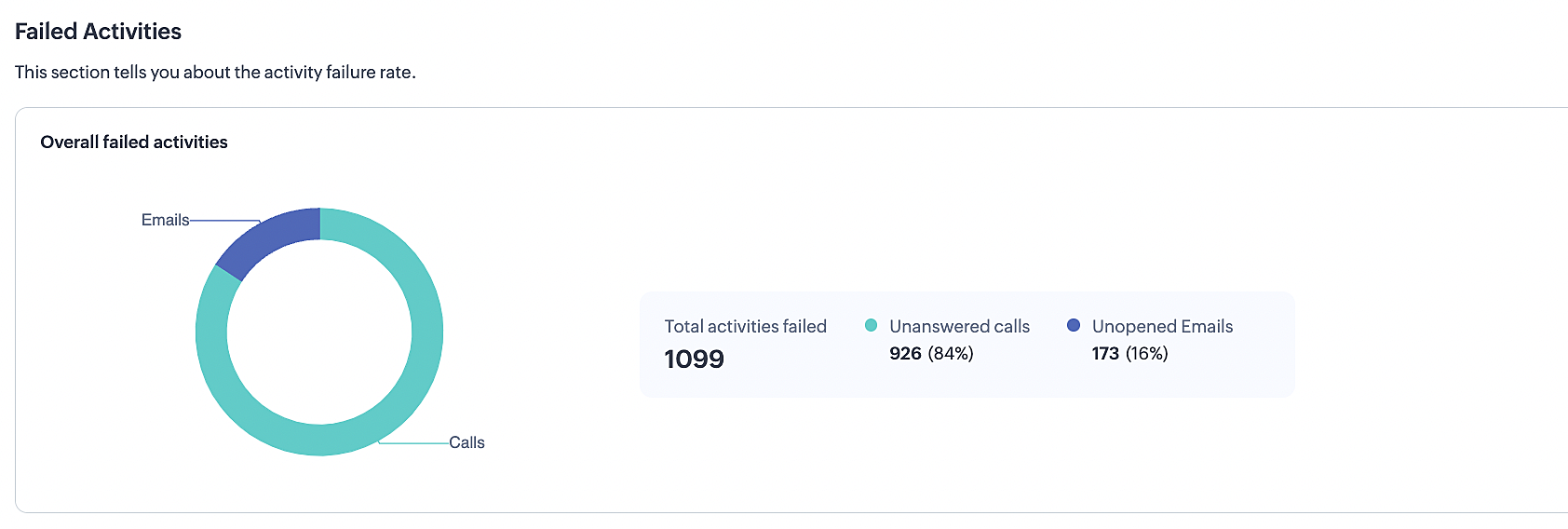Click the Emails chart label
Viewport: 1568px width, 529px height.
(x=165, y=220)
